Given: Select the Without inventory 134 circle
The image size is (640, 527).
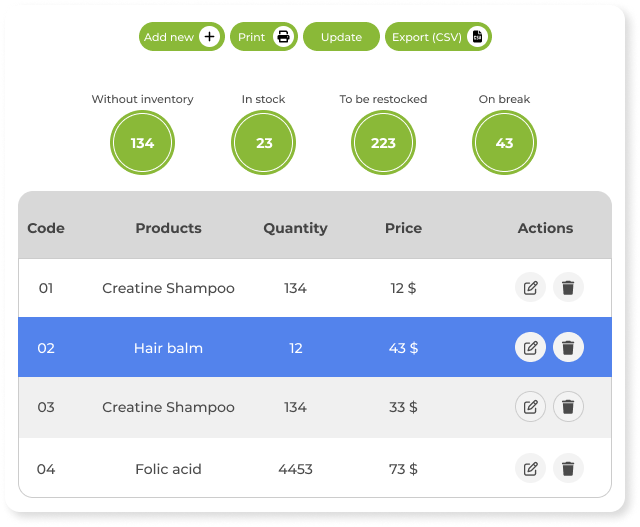Looking at the screenshot, I should tap(142, 143).
